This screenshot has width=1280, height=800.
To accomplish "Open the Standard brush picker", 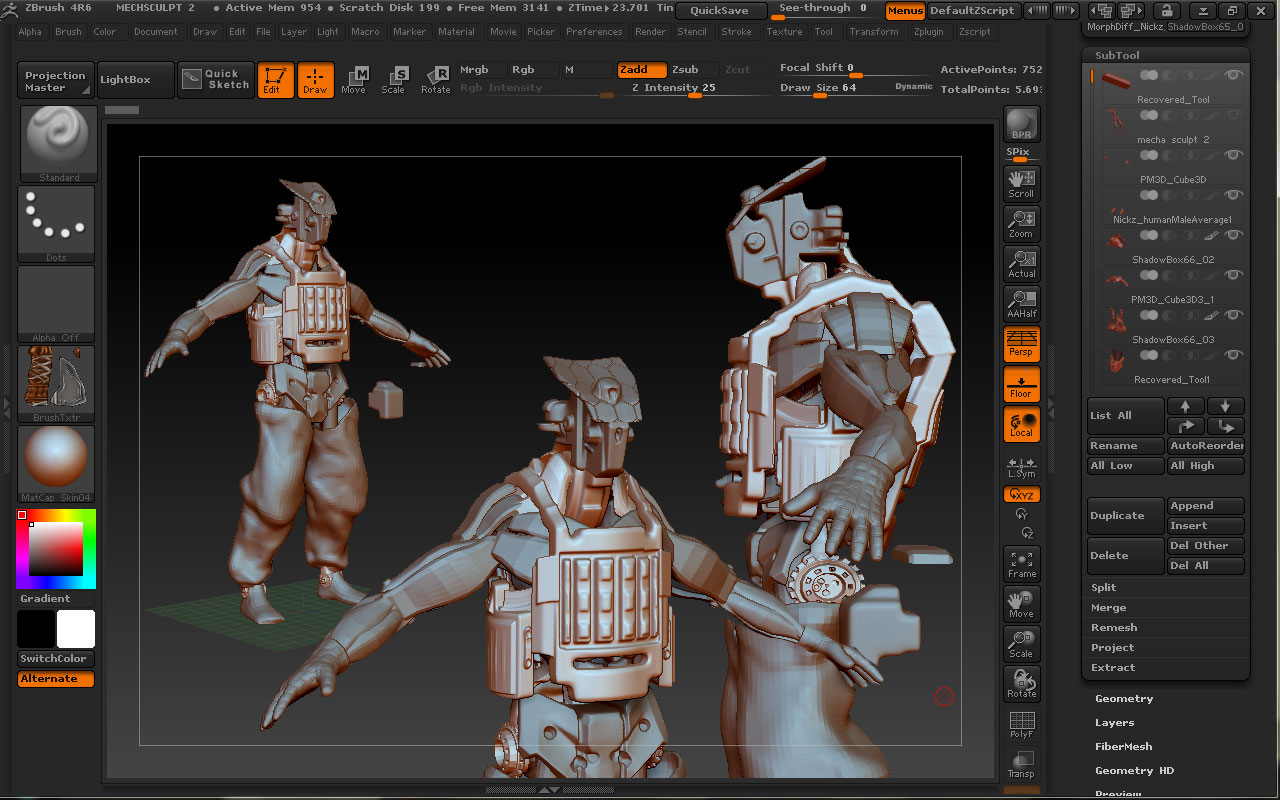I will click(x=57, y=144).
